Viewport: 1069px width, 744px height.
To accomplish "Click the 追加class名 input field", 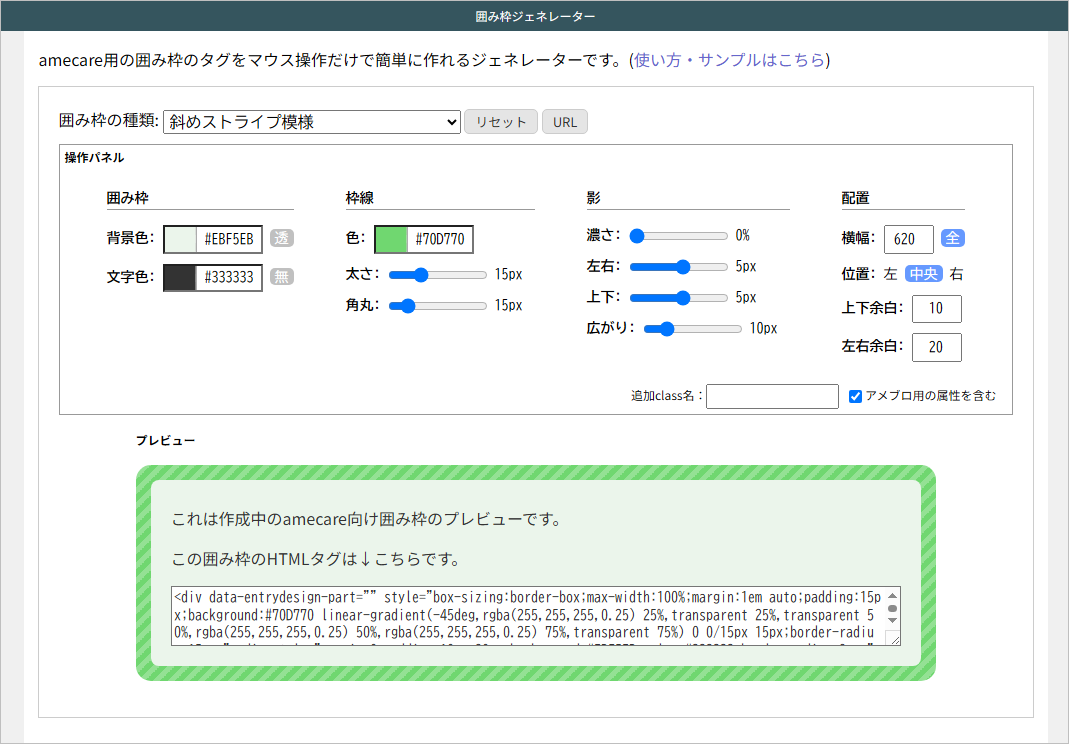I will tap(772, 396).
